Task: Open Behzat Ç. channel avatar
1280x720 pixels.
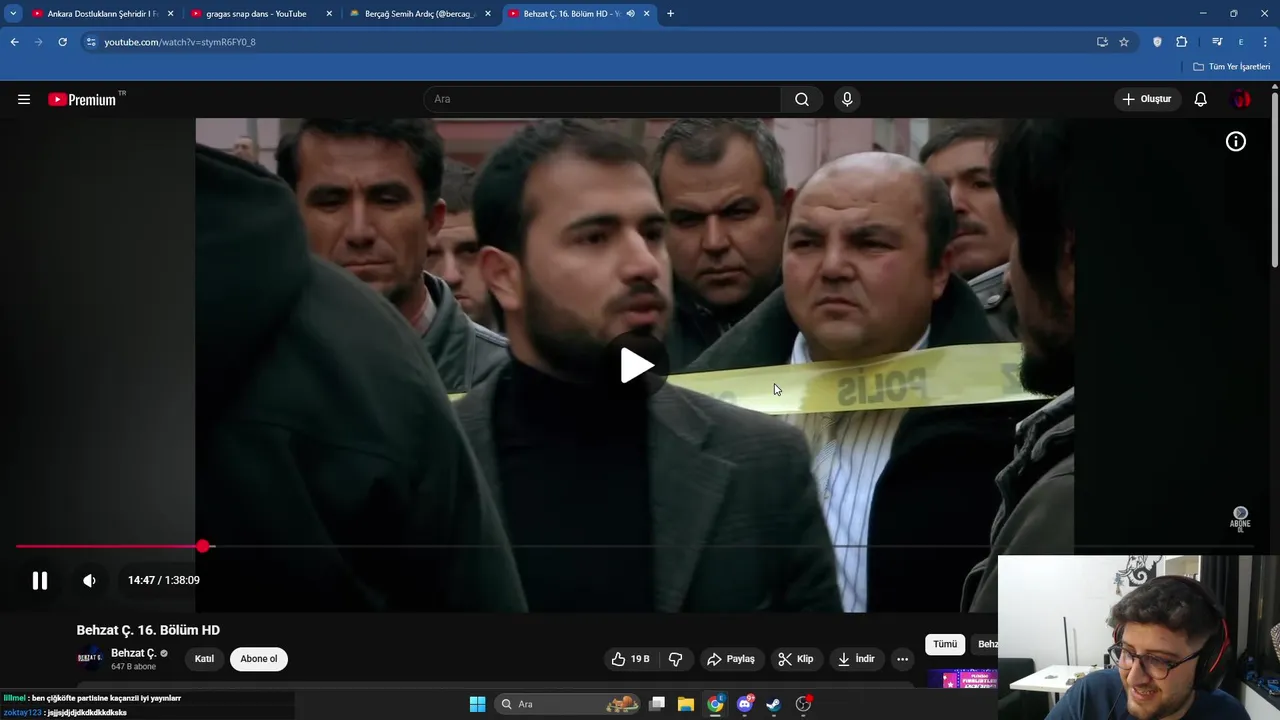Action: 90,658
